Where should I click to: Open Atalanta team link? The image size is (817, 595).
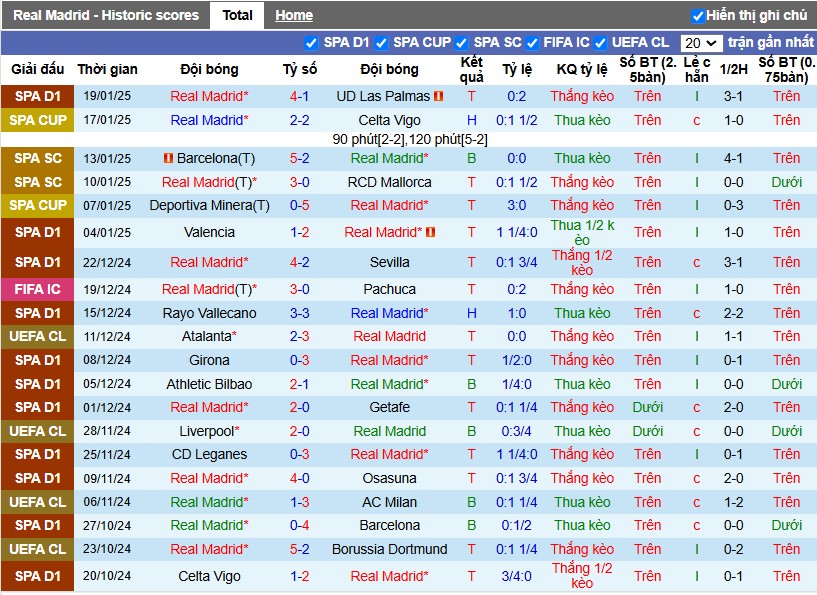coord(206,337)
